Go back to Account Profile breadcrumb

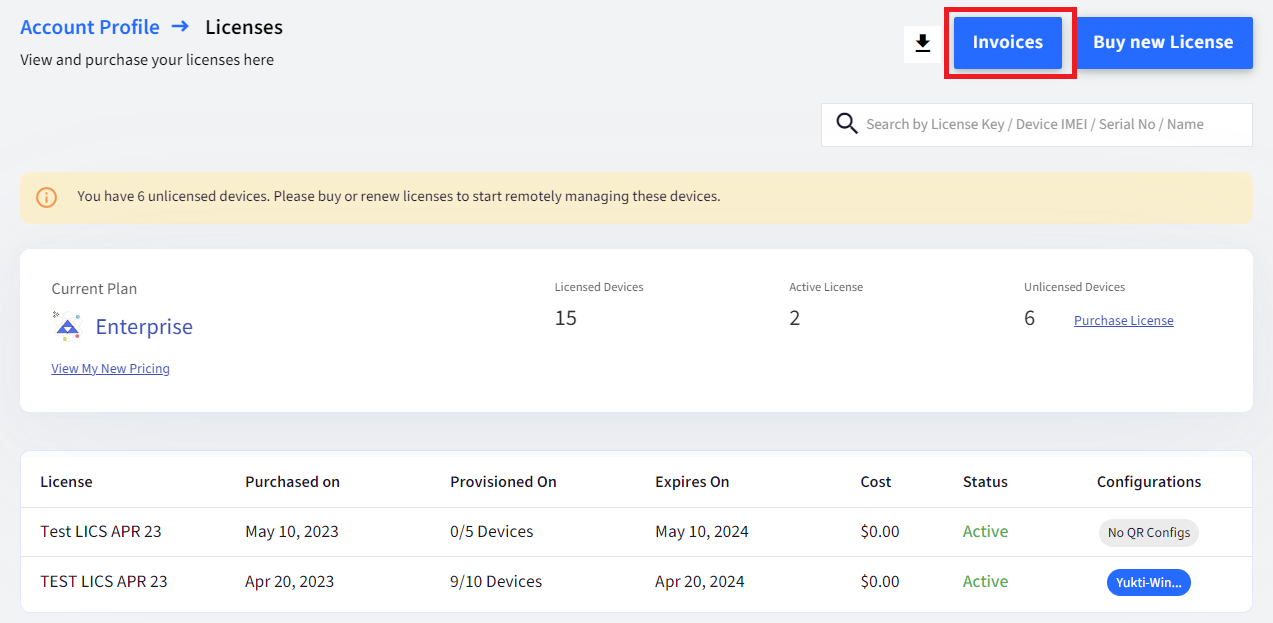[x=90, y=27]
